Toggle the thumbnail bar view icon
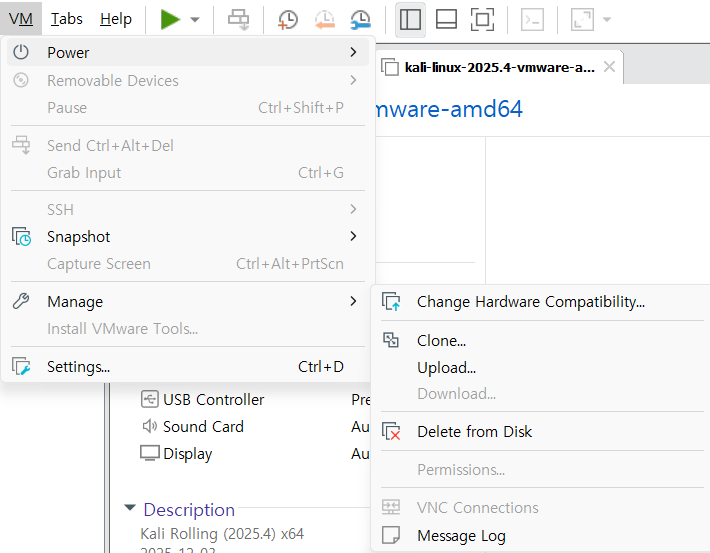The image size is (710, 553). (446, 19)
